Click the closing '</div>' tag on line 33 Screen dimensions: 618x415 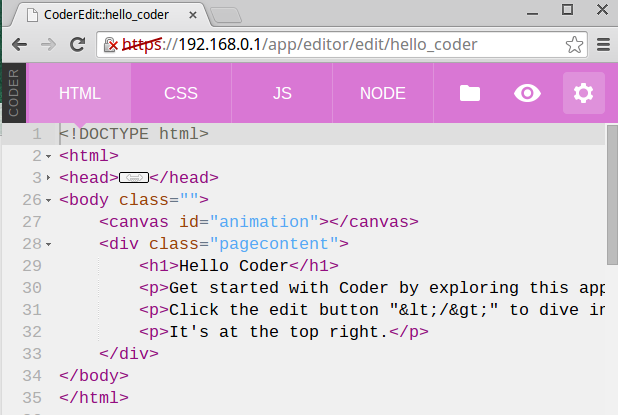pyautogui.click(x=129, y=354)
